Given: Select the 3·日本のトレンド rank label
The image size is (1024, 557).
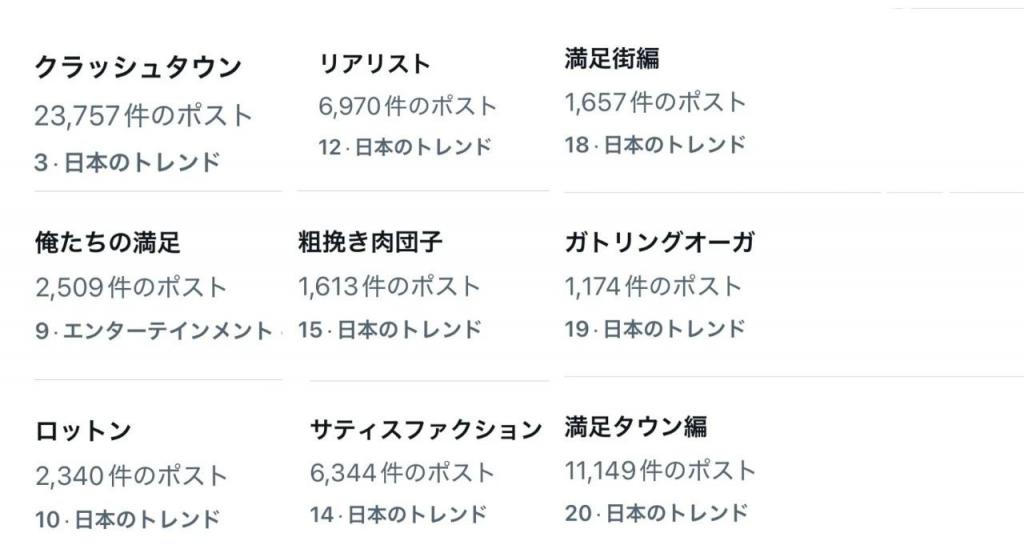Looking at the screenshot, I should tap(127, 163).
